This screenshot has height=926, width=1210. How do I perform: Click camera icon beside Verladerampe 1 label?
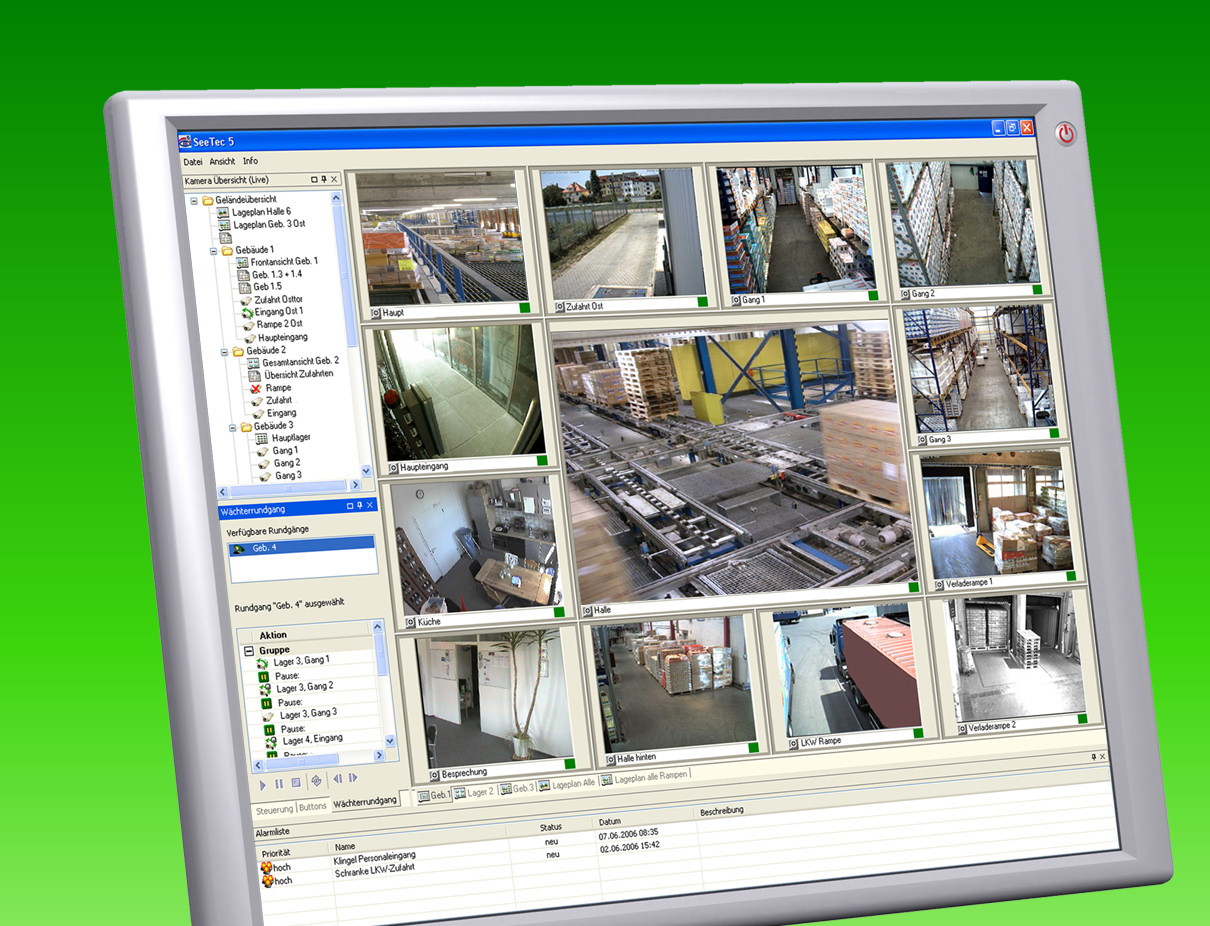pos(938,584)
